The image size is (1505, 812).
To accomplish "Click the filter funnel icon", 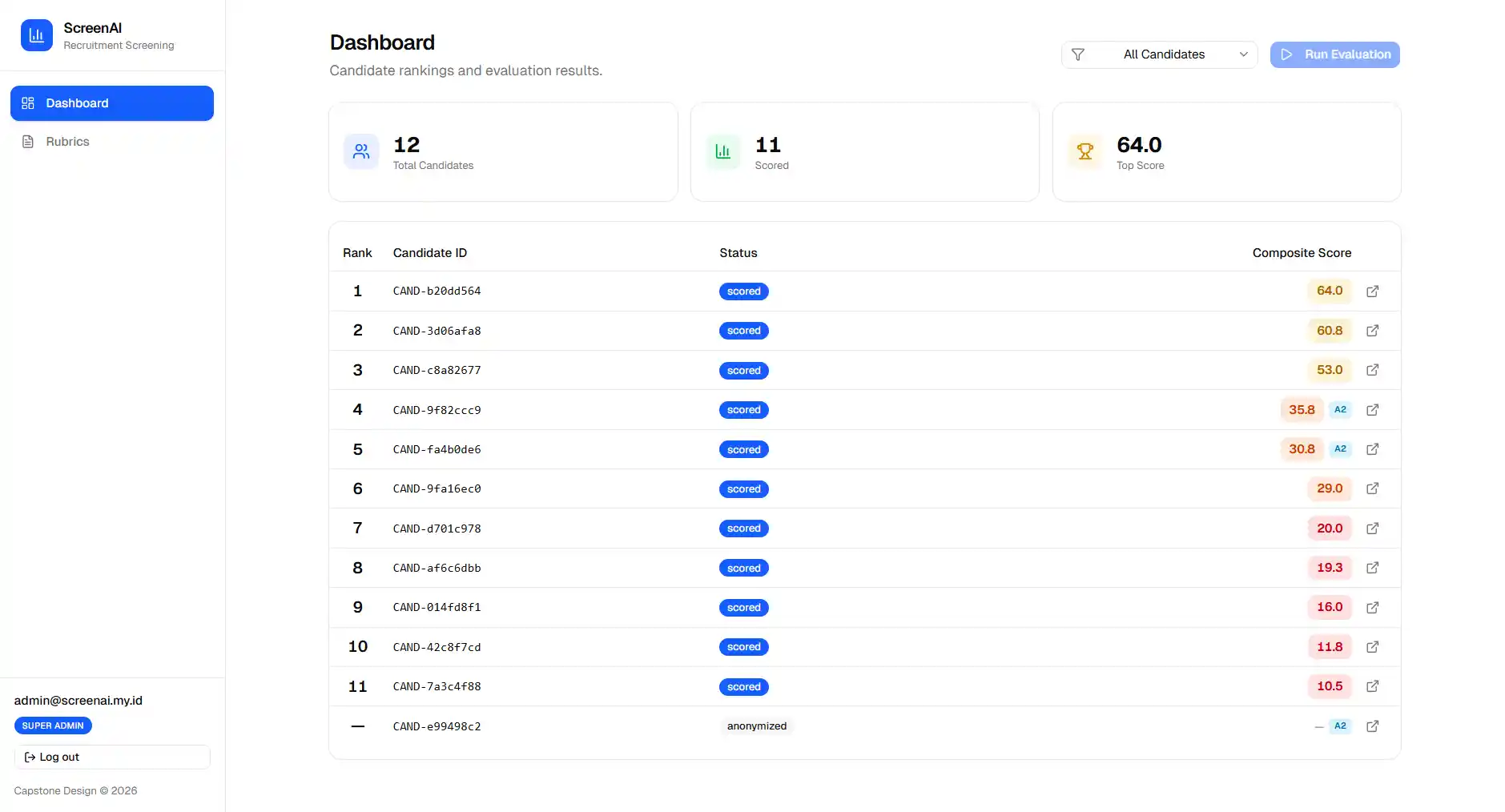I will [x=1078, y=54].
